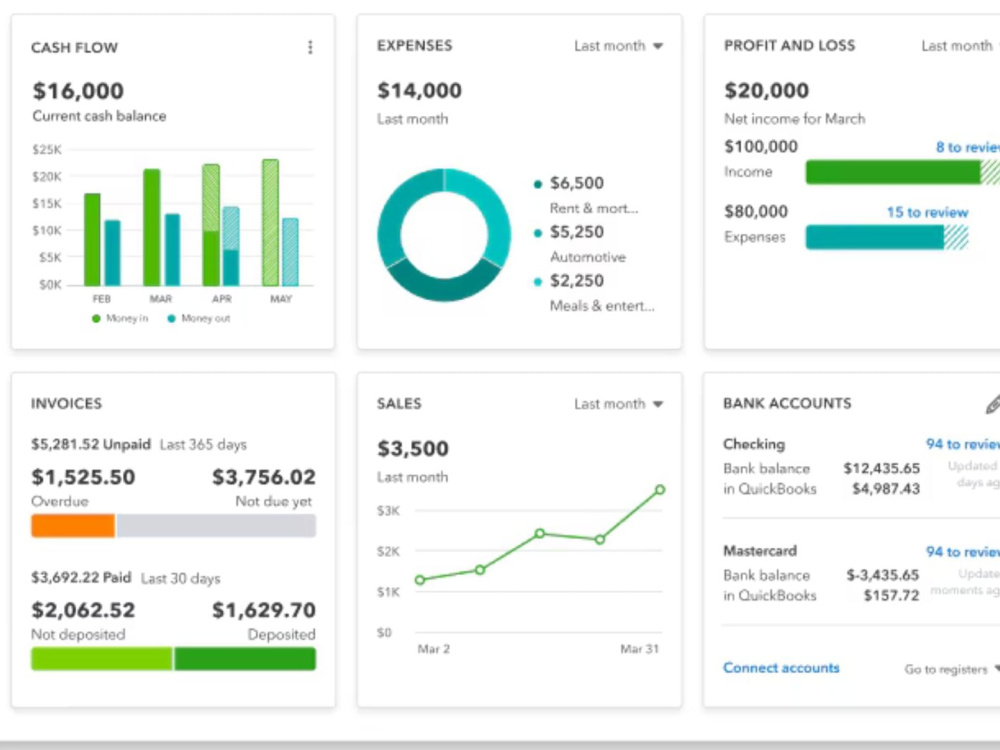Click the first sales point near Mar 2
This screenshot has height=750, width=1000.
[x=420, y=580]
